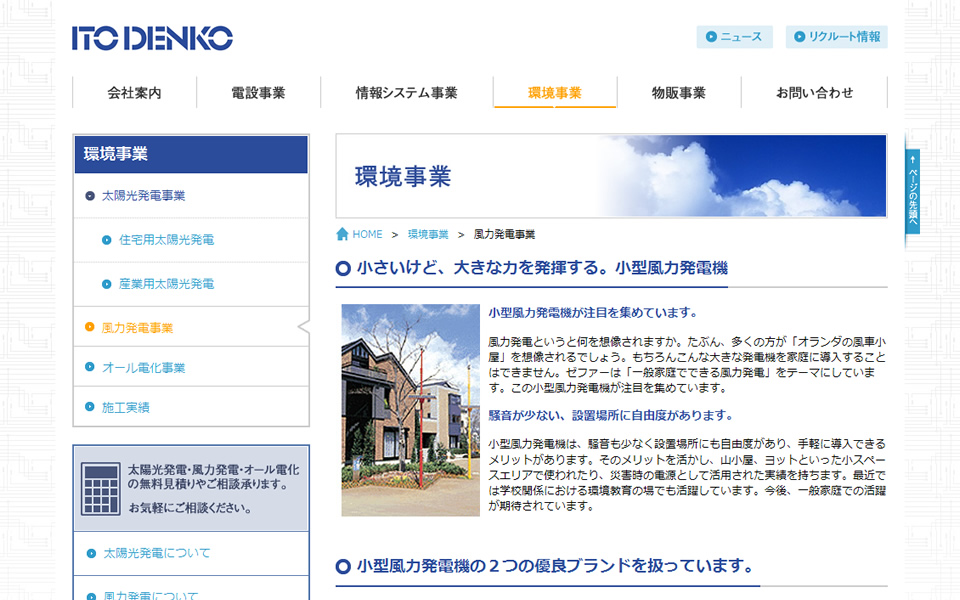Image resolution: width=960 pixels, height=600 pixels.
Task: Click arrow icon on ニュース button
Action: click(x=711, y=37)
